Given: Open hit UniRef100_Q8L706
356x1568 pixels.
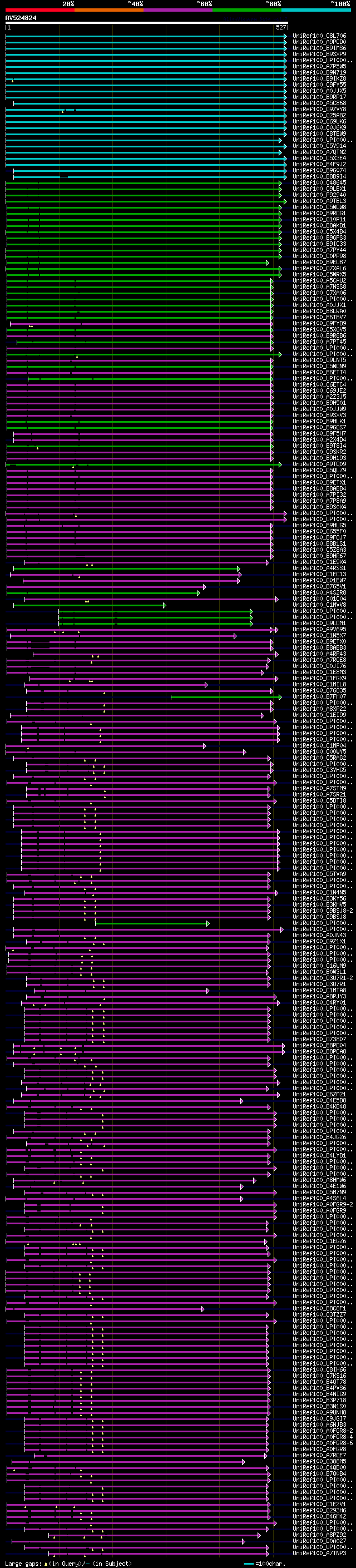Looking at the screenshot, I should pyautogui.click(x=319, y=36).
